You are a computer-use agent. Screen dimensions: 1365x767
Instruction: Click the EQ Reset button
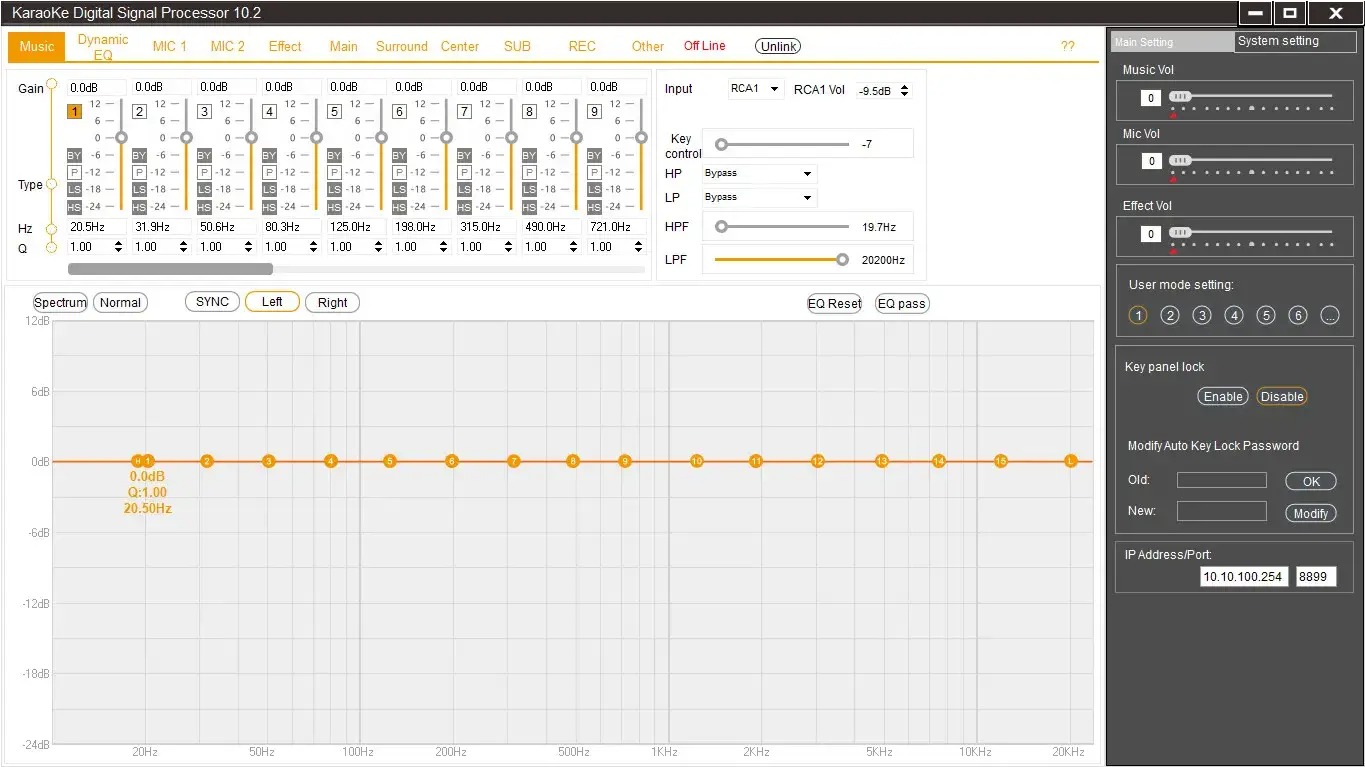click(x=835, y=303)
